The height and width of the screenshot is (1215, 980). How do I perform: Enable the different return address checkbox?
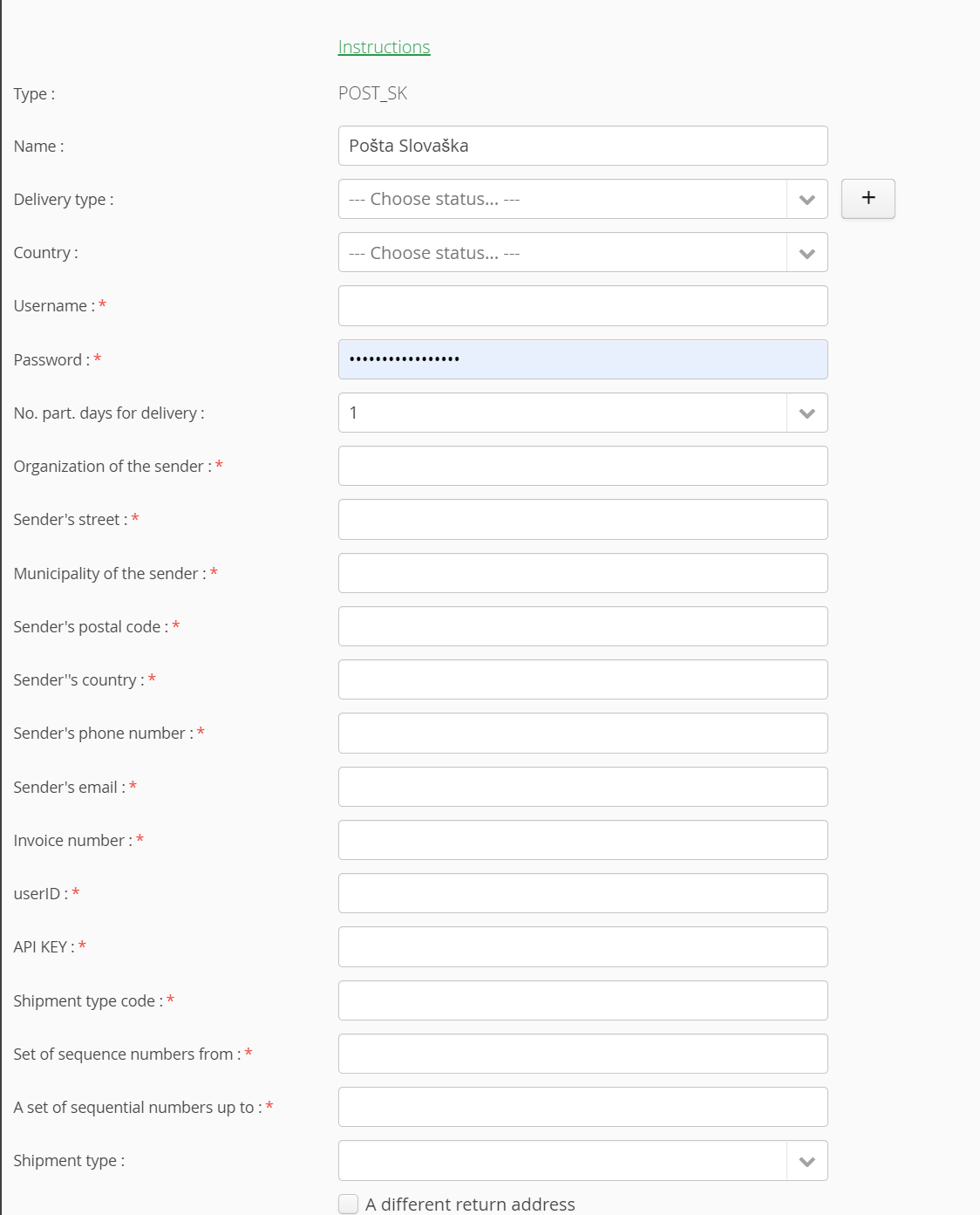(x=349, y=1205)
